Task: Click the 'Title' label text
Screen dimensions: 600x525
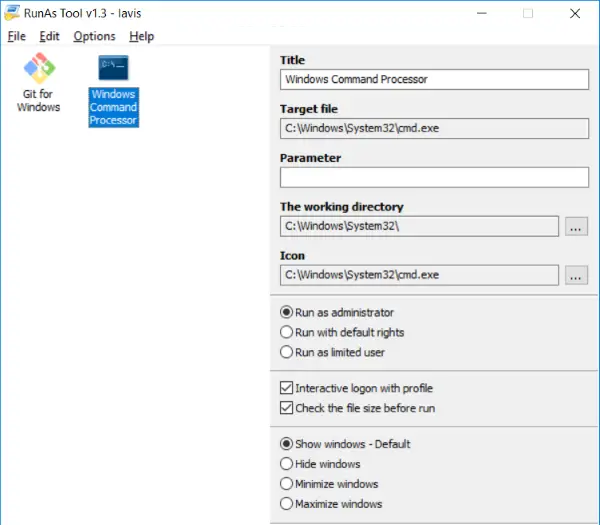Action: pos(292,60)
